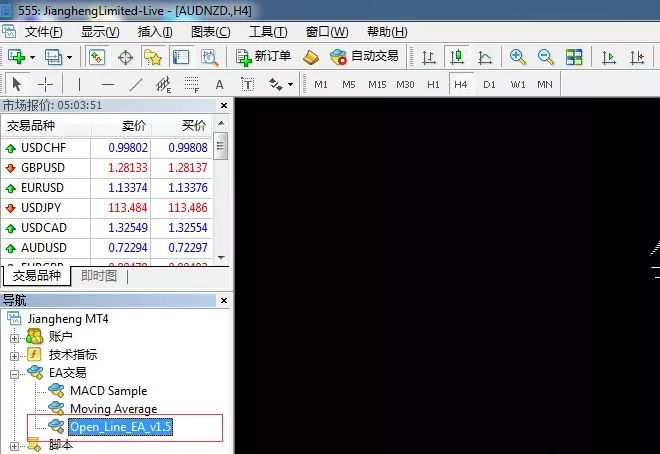Expand the 技术指标 indicators tree node

point(14,356)
